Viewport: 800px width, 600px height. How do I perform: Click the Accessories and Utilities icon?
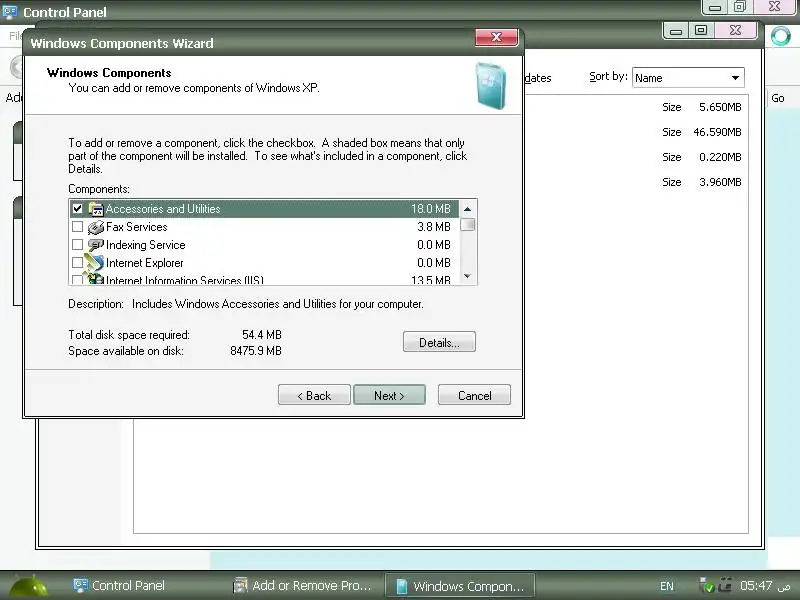coord(95,209)
